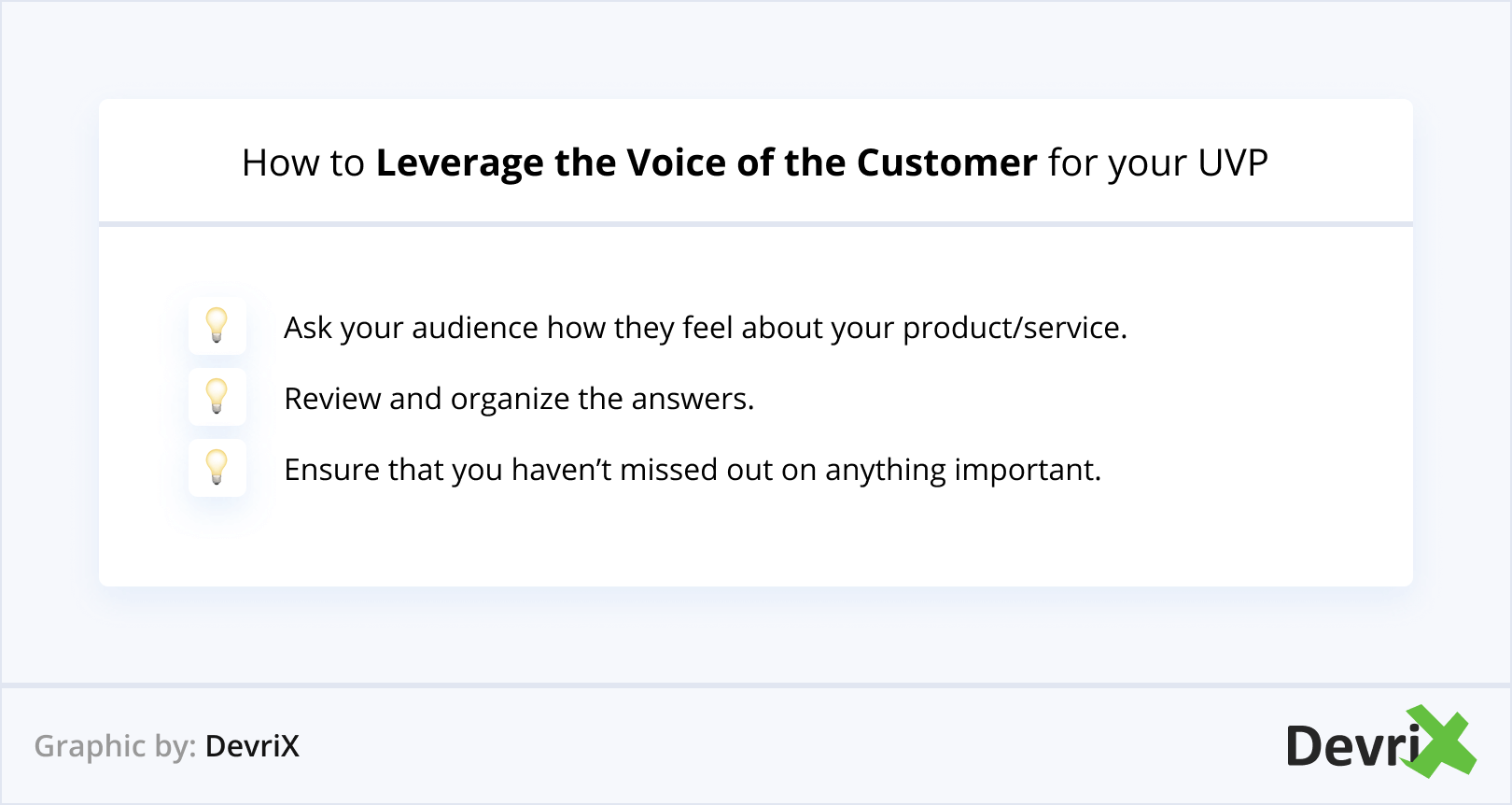Screen dimensions: 1512x805
Task: Click the bold phrase "Leverage the Voice of the Customer"
Action: pos(706,163)
